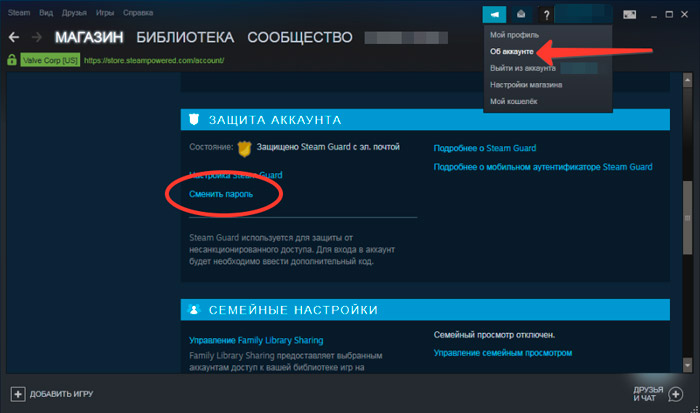Go to the СООБЩЕСТВО tab
The image size is (700, 413).
point(300,38)
